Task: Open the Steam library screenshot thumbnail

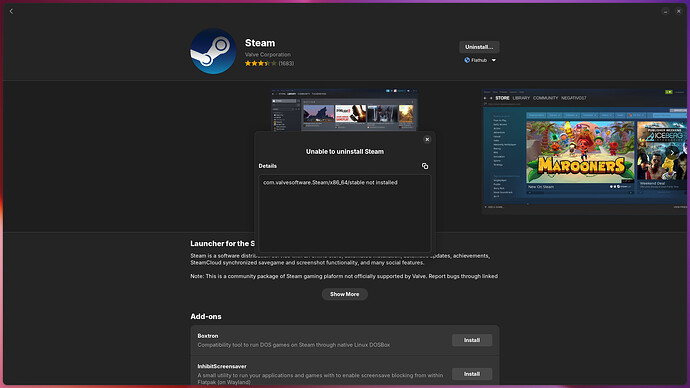Action: pos(344,110)
